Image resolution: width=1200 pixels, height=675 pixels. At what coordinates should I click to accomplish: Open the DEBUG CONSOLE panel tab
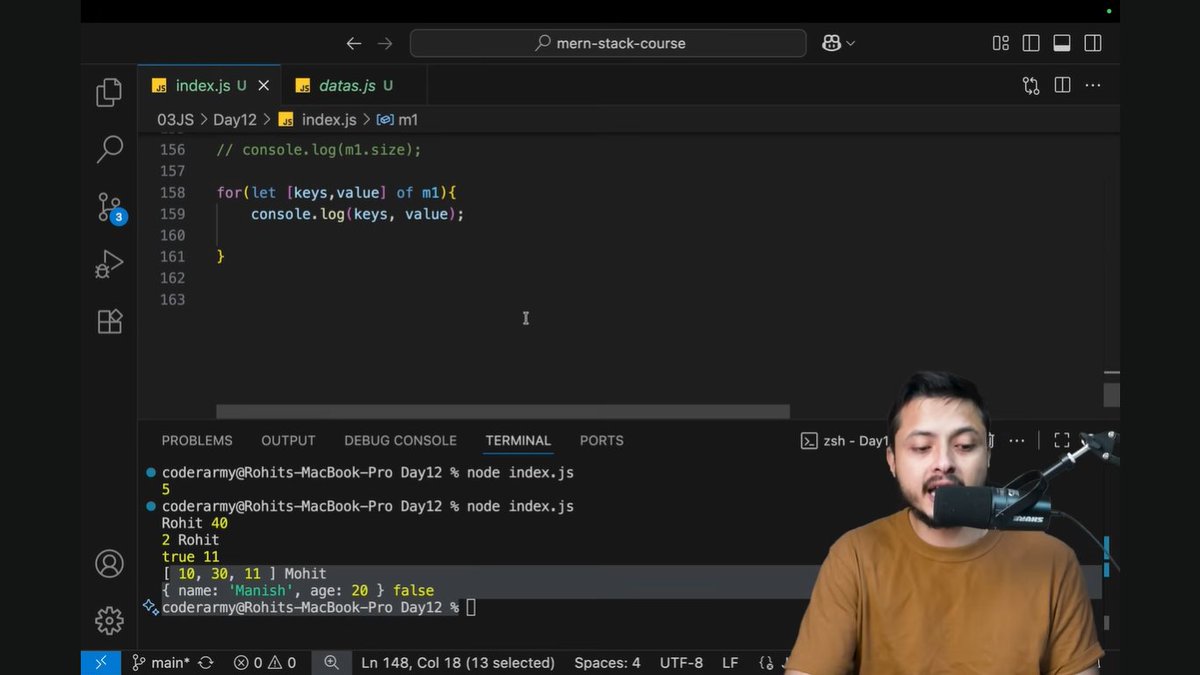coord(400,441)
